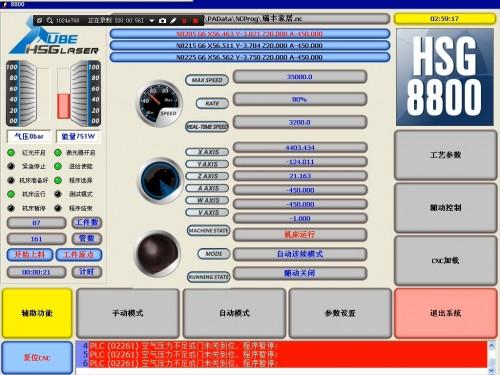Click the blue round axis indicator dial
The image size is (500, 375).
[161, 180]
